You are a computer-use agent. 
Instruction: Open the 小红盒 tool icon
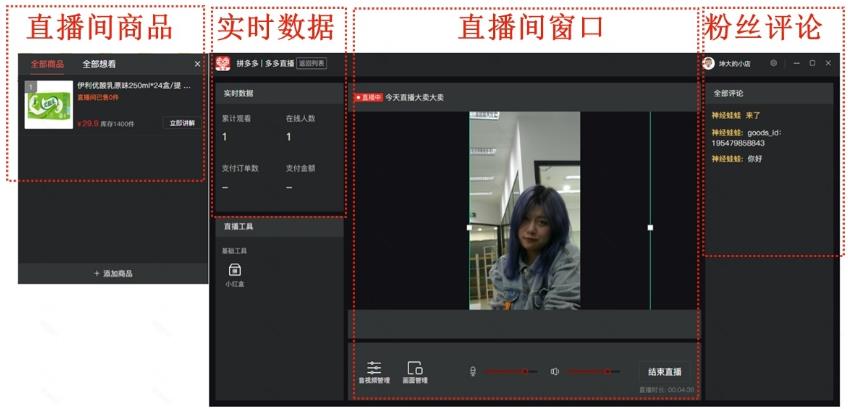(x=235, y=270)
